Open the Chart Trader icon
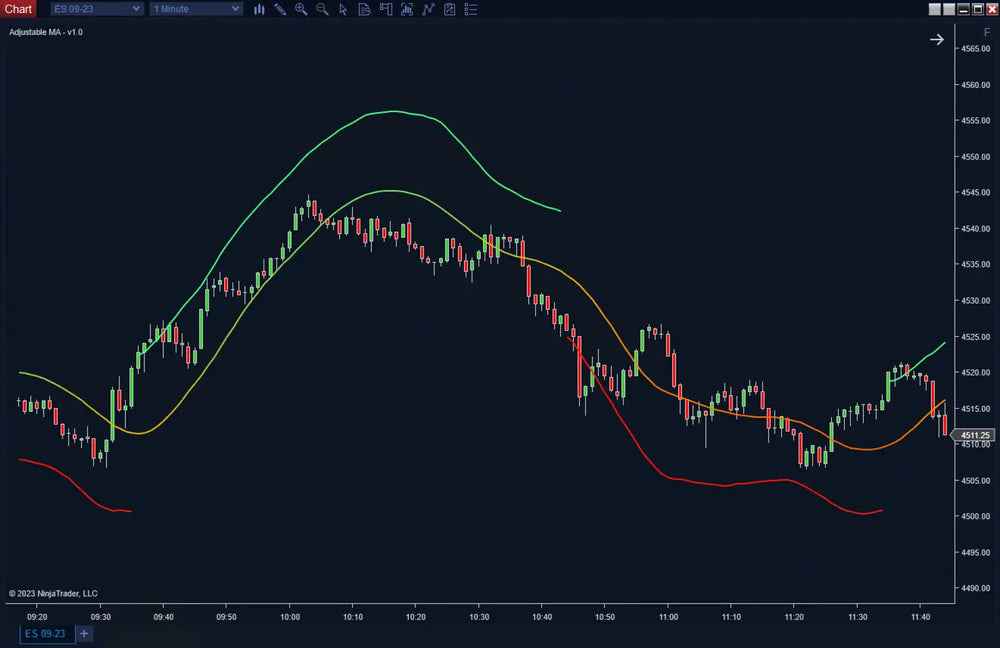 click(385, 9)
